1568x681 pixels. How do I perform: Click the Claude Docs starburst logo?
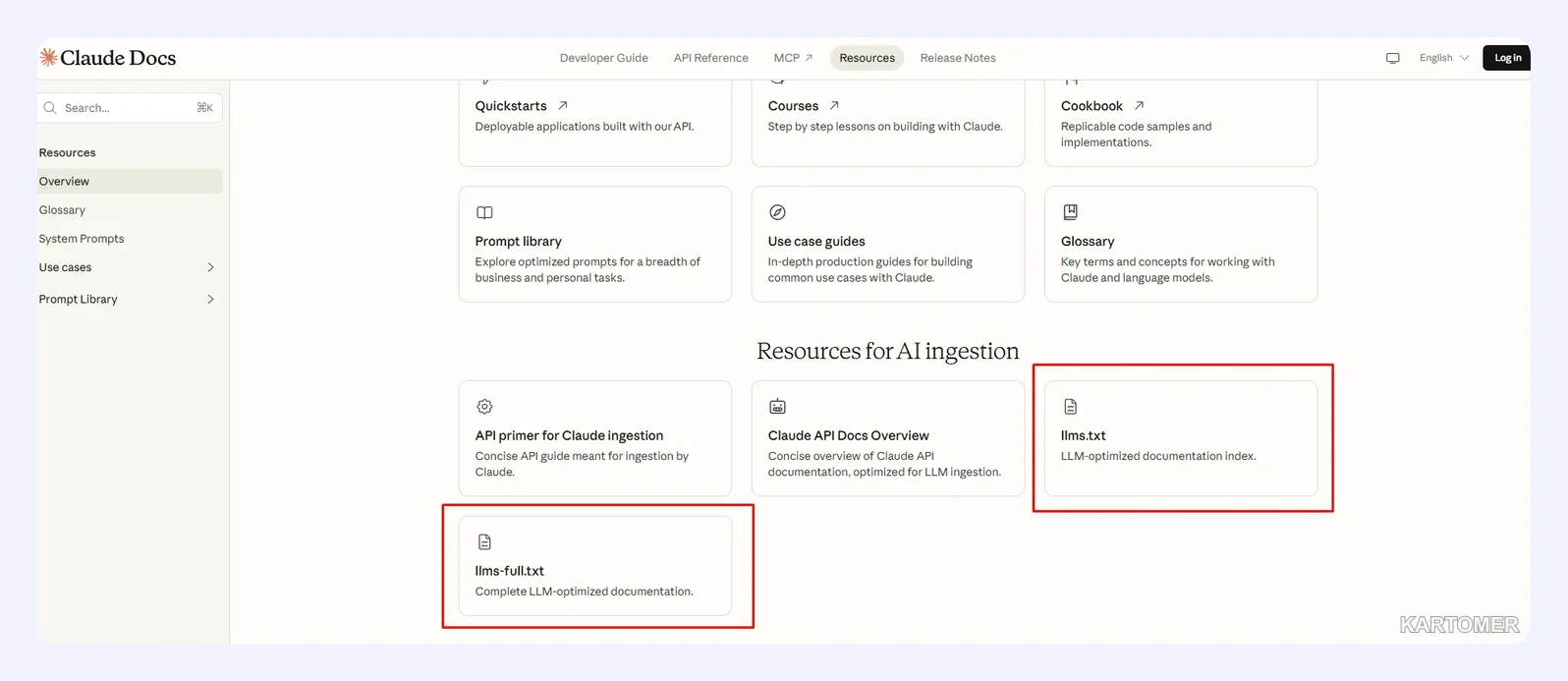click(48, 58)
